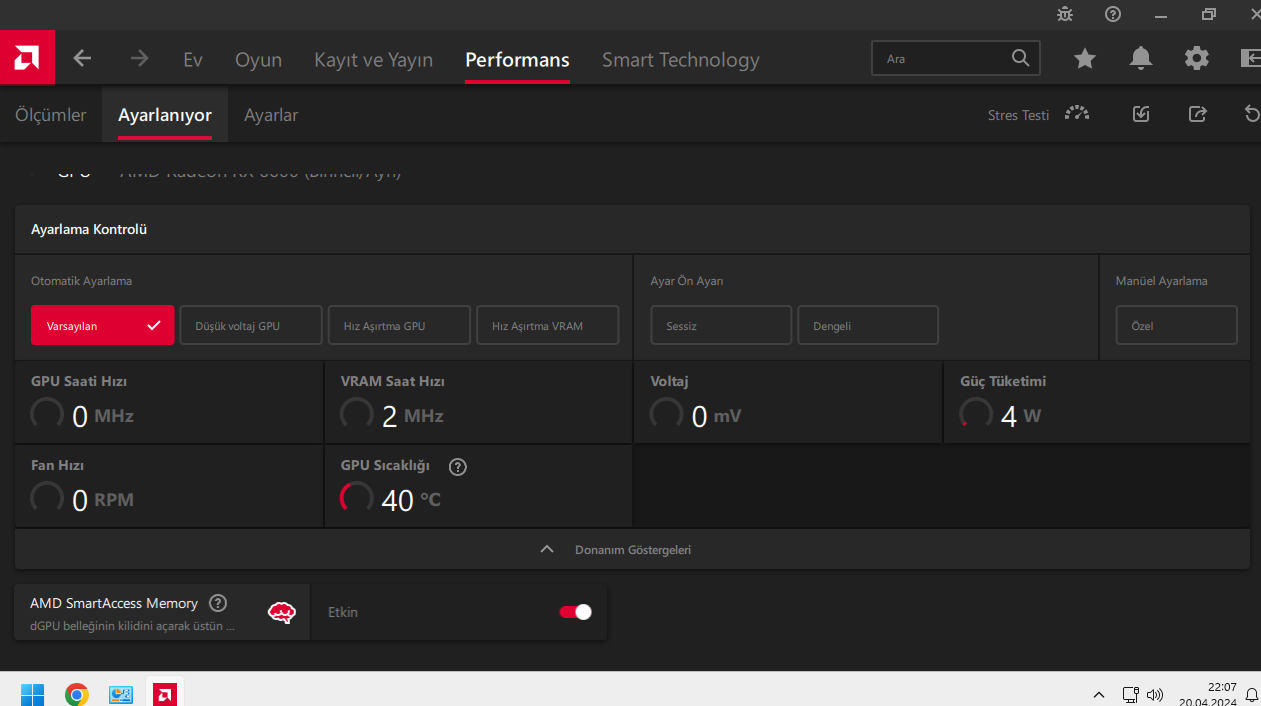
Task: Click the load profile import icon
Action: click(1141, 114)
